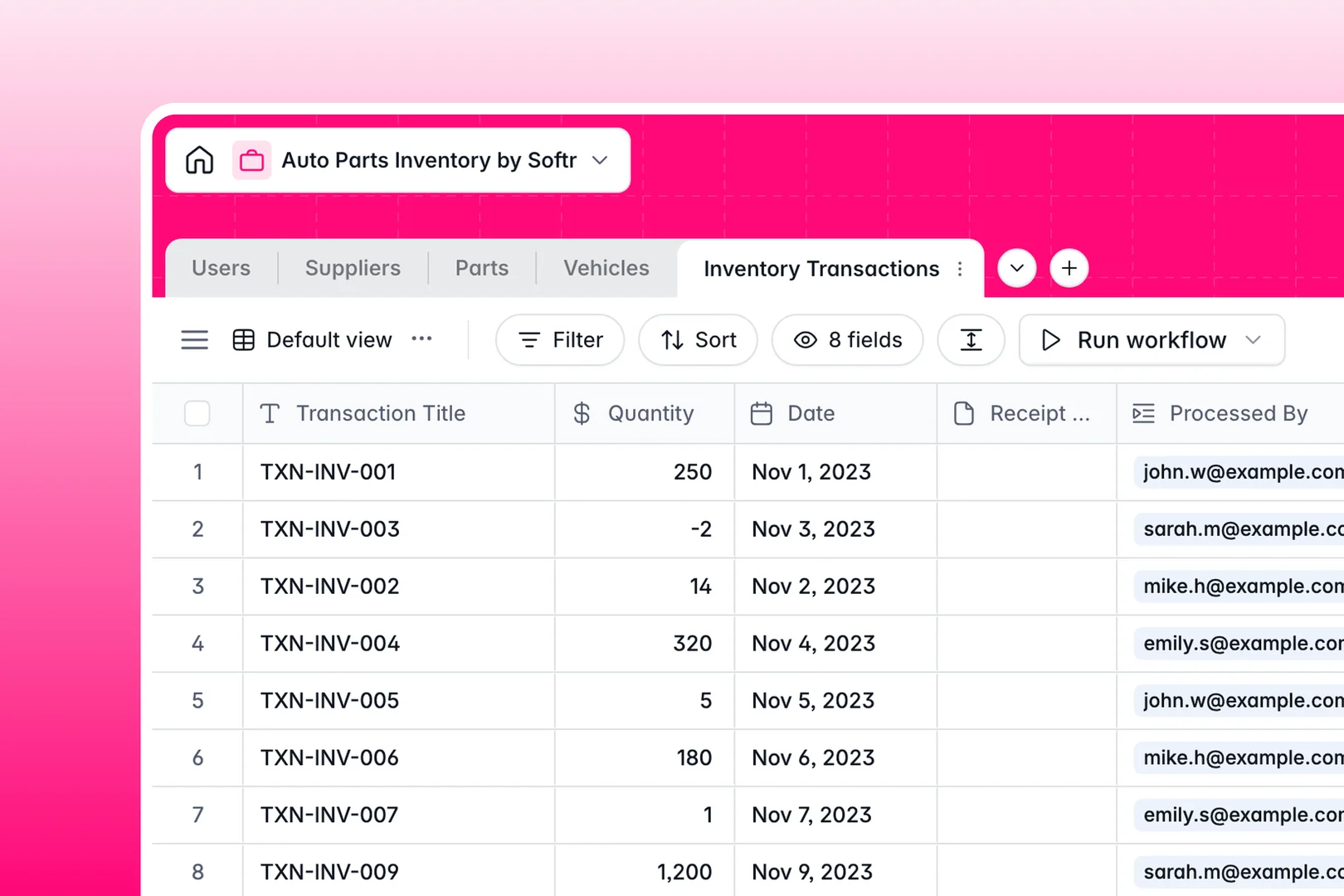Viewport: 1344px width, 896px height.
Task: Switch to the Users tab
Action: point(221,268)
